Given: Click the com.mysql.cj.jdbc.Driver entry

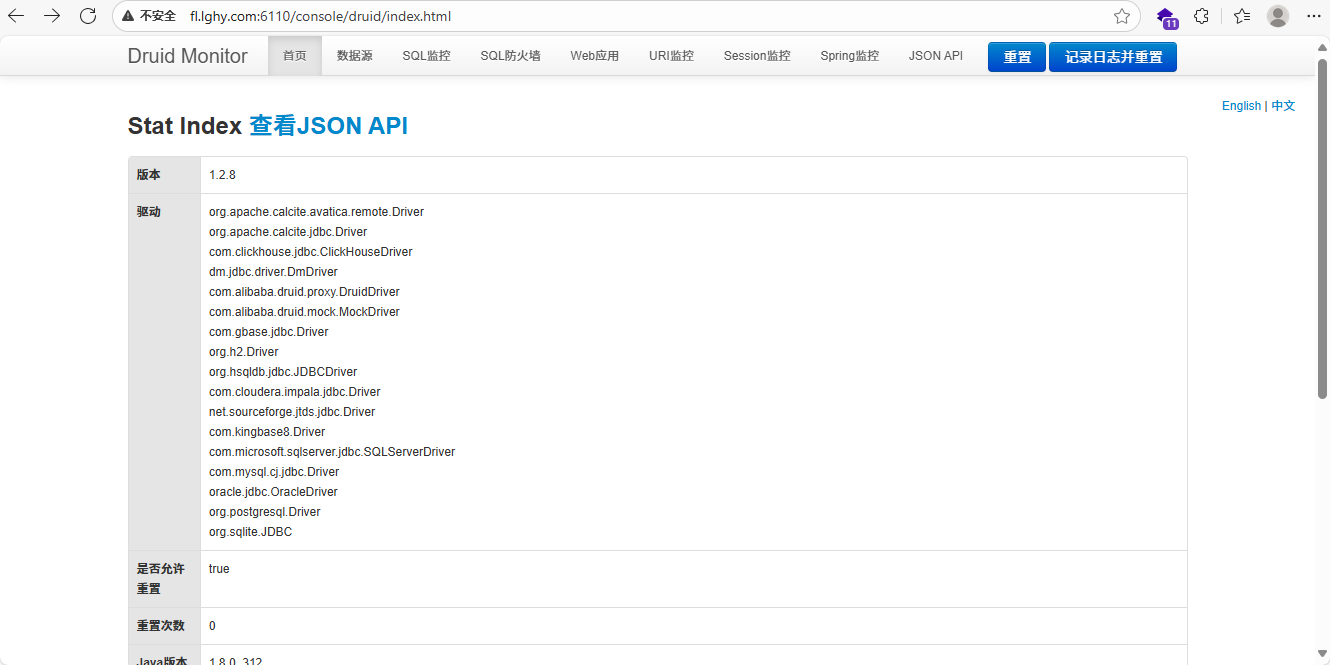Looking at the screenshot, I should pos(274,472).
